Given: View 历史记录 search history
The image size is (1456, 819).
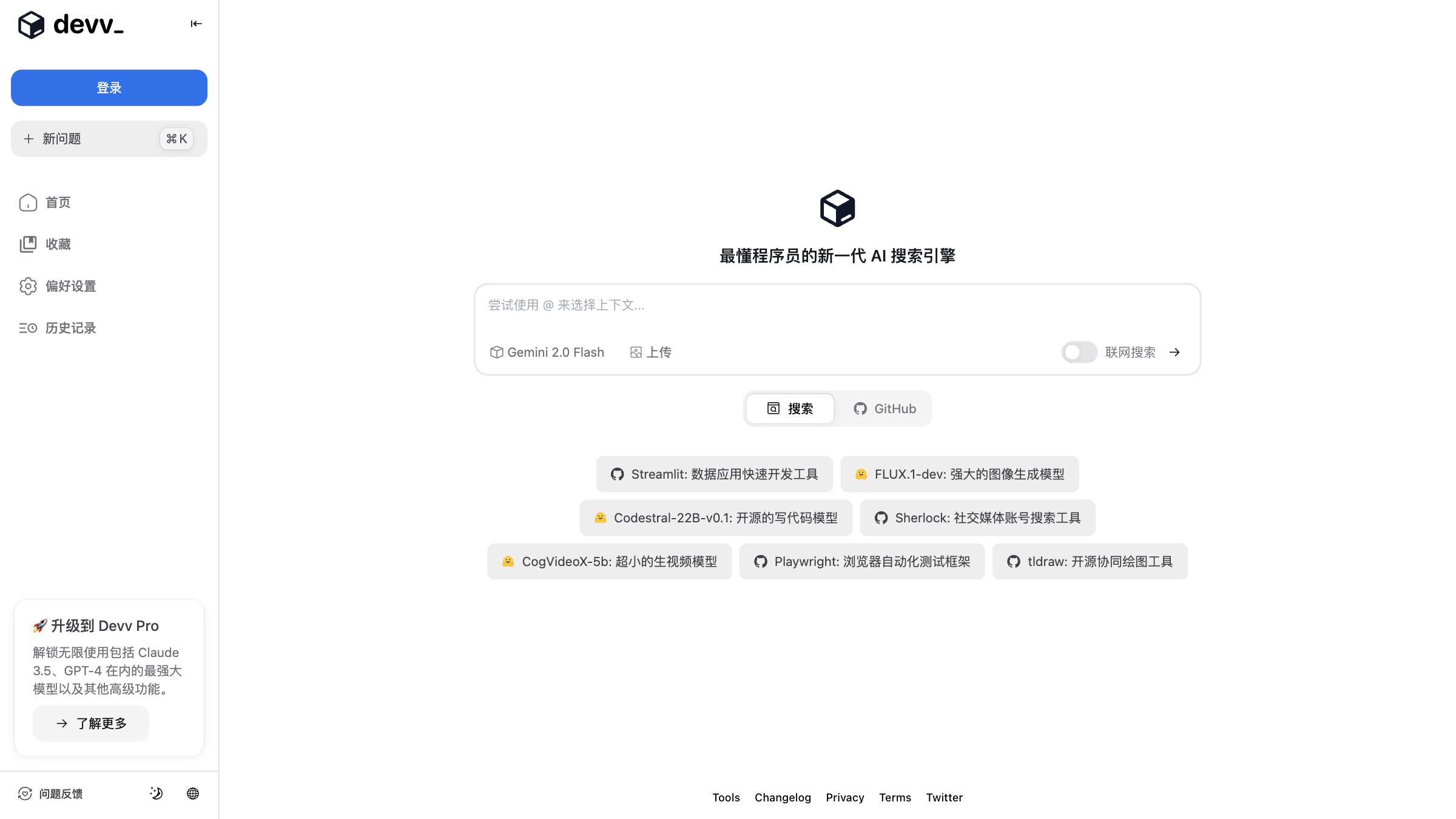Looking at the screenshot, I should [70, 328].
